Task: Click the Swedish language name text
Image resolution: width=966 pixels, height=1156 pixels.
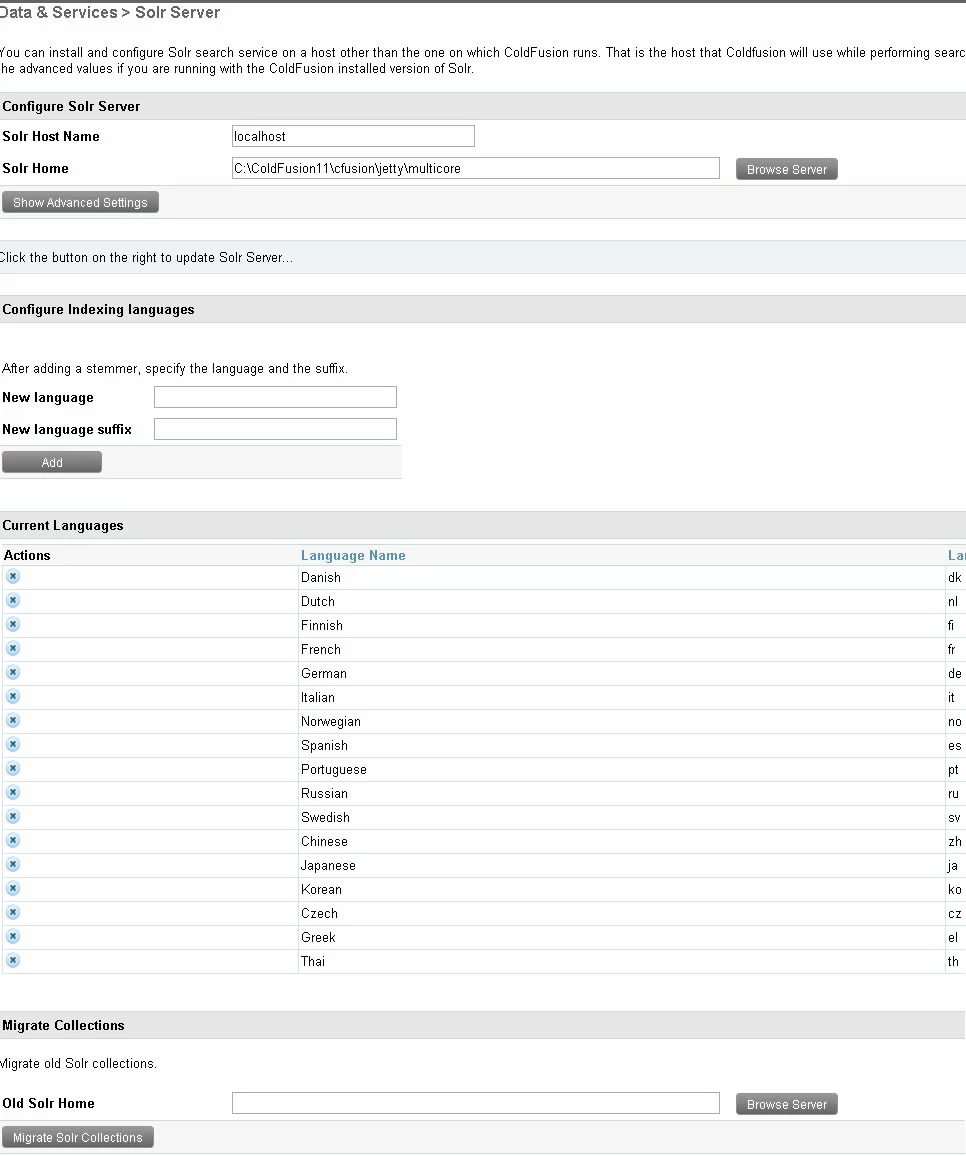Action: (x=325, y=817)
